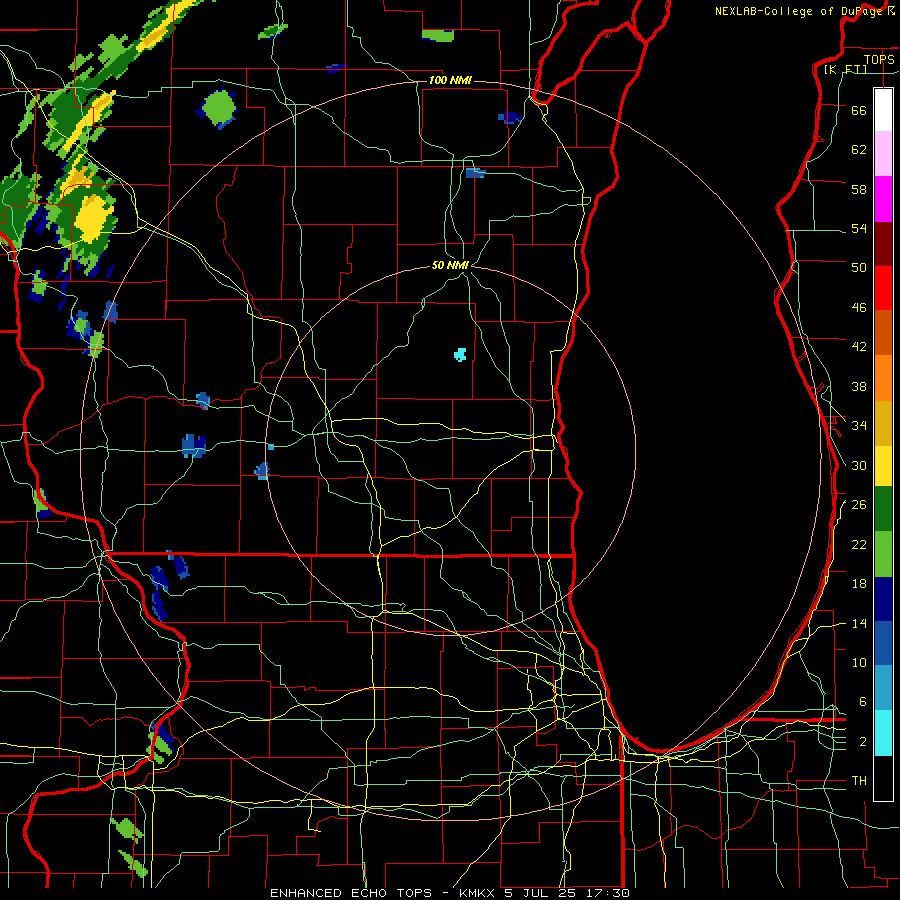
Task: Click the legend value 54
Action: (x=859, y=228)
